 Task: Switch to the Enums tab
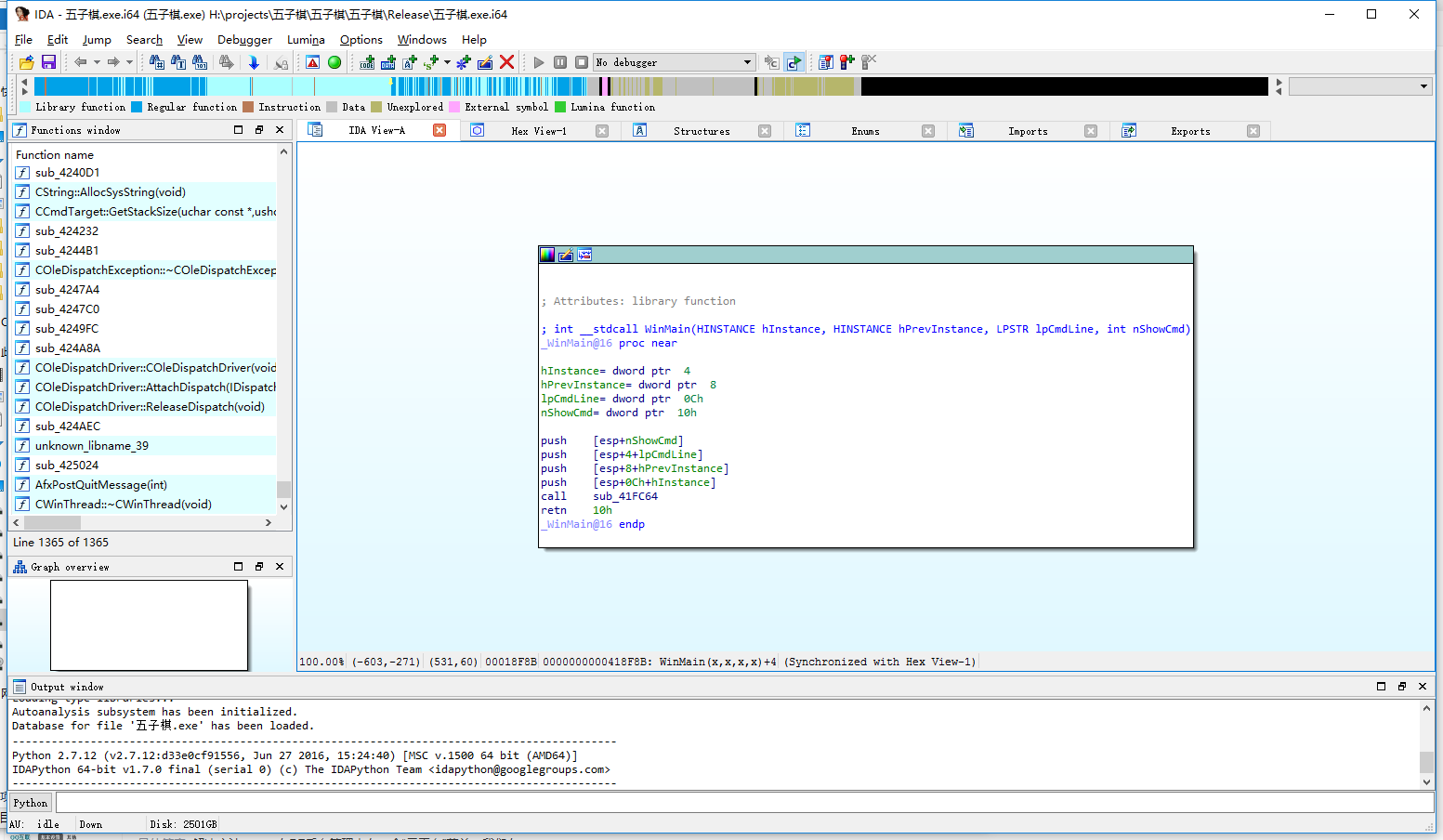tap(865, 131)
